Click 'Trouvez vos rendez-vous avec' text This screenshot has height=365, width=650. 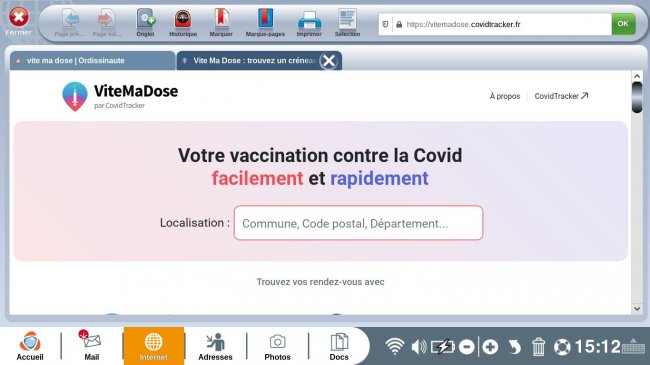(320, 282)
